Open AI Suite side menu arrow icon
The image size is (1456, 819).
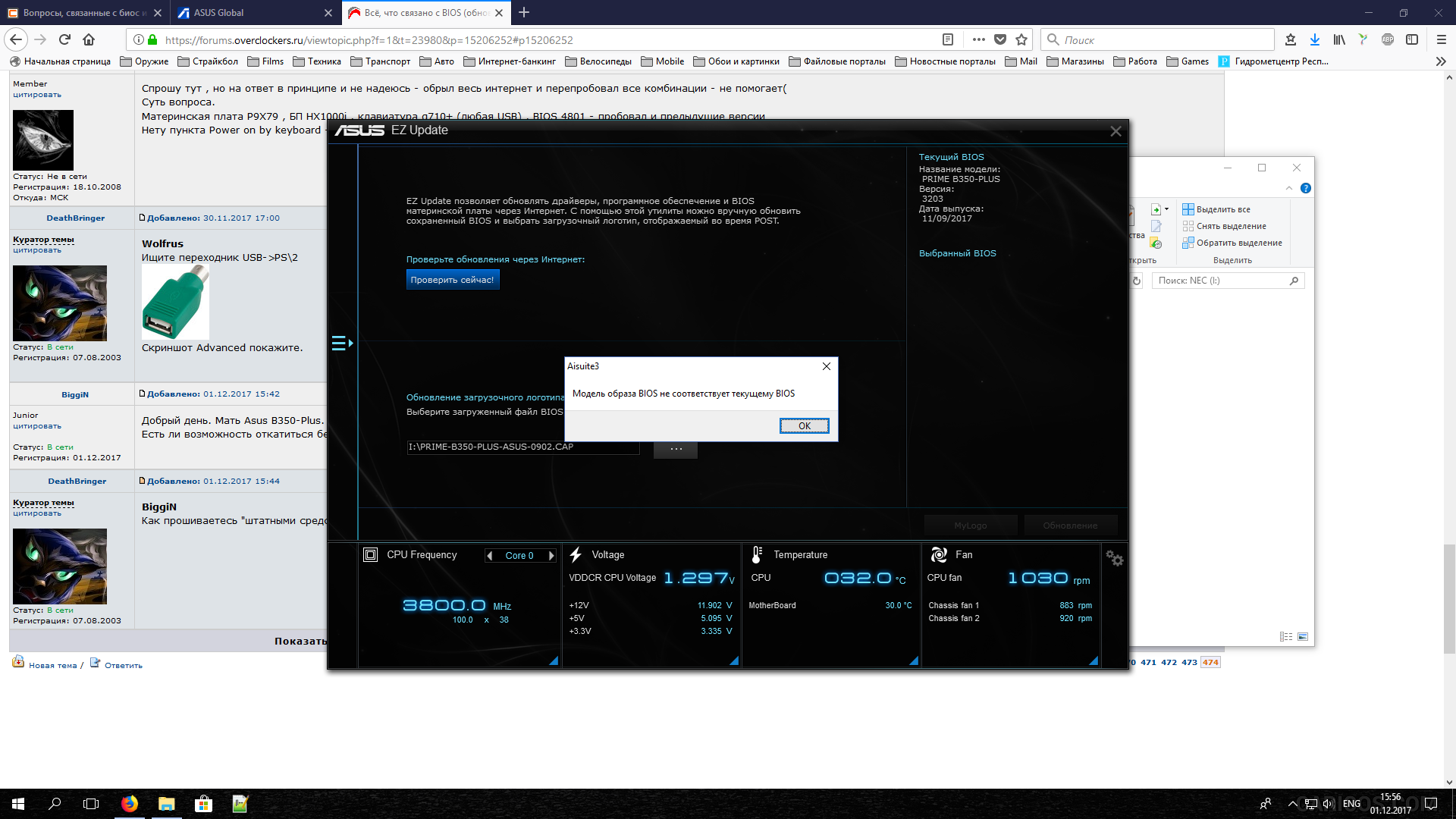coord(342,344)
